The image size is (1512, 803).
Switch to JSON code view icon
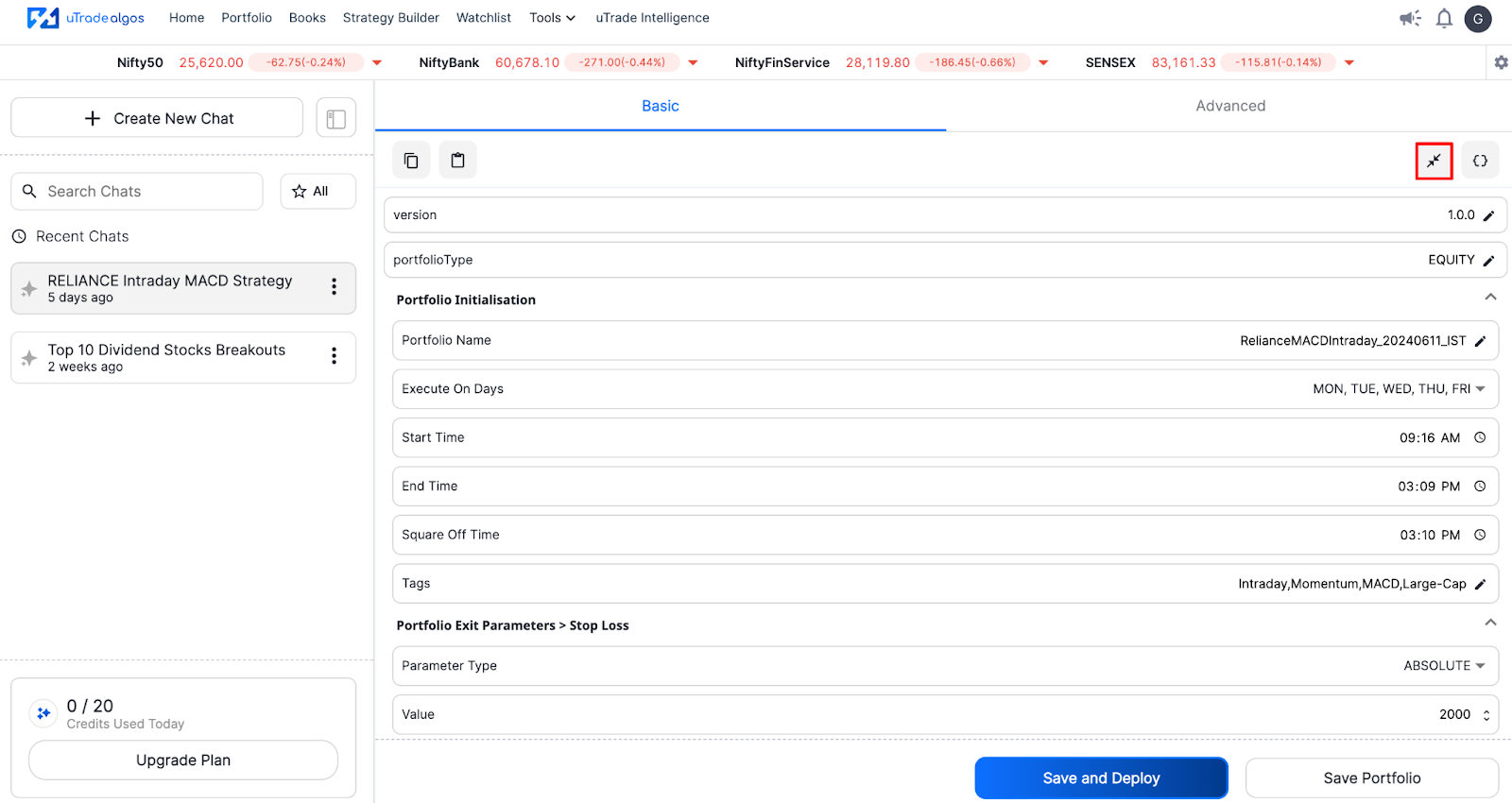pyautogui.click(x=1480, y=161)
